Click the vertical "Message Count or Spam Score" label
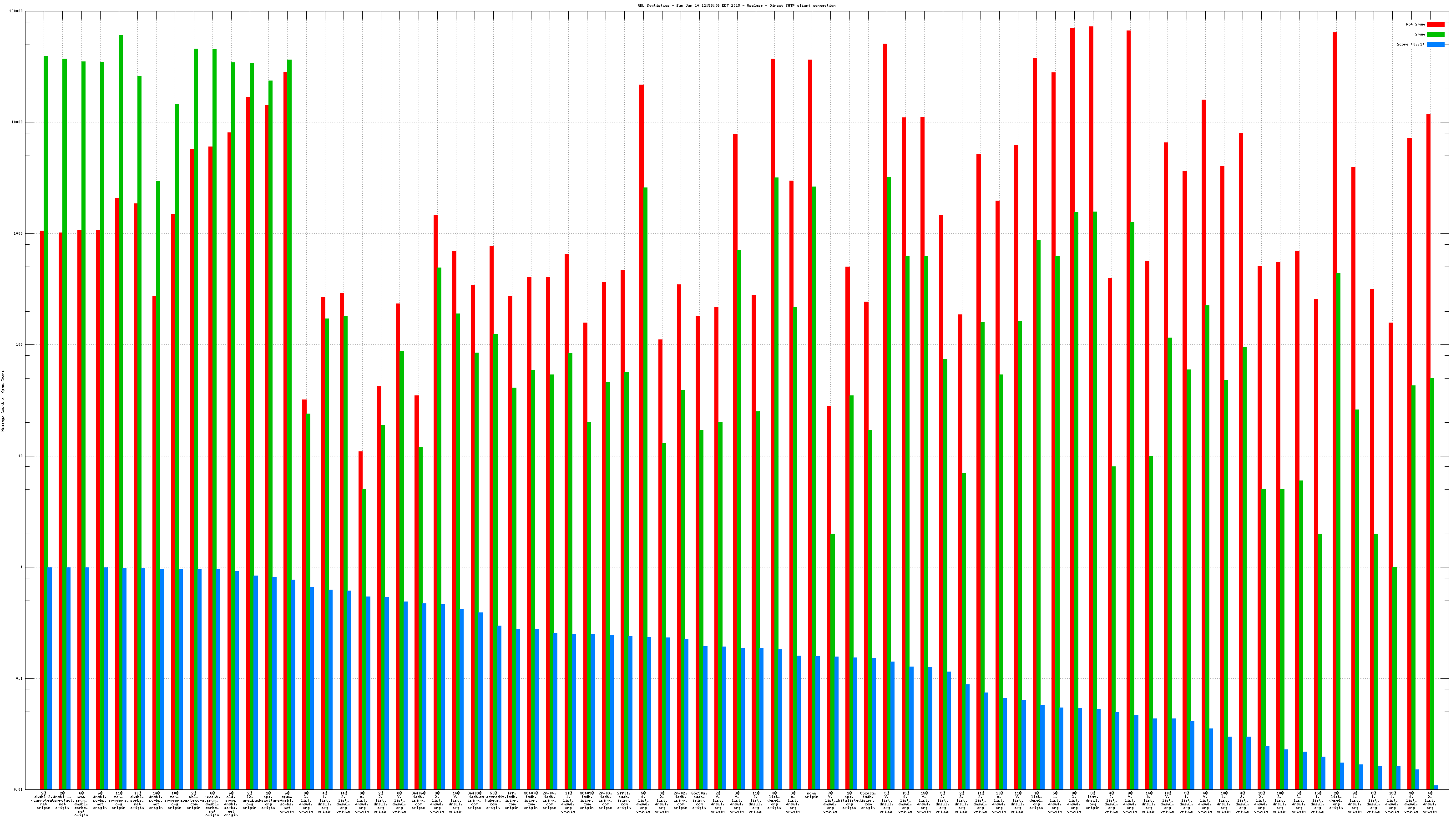This screenshot has width=1456, height=819. point(3,401)
